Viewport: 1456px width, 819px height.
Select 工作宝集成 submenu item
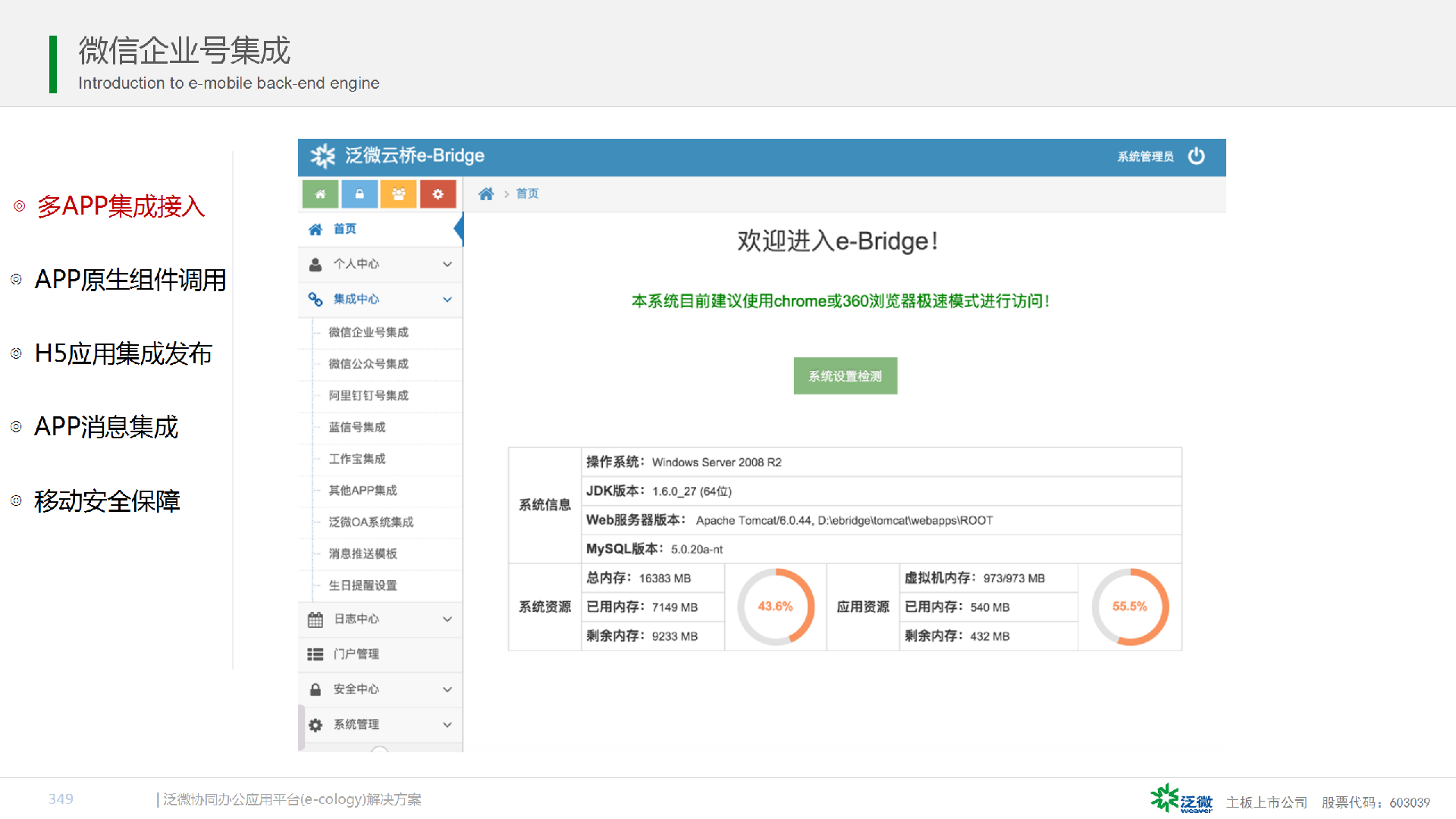click(x=357, y=459)
